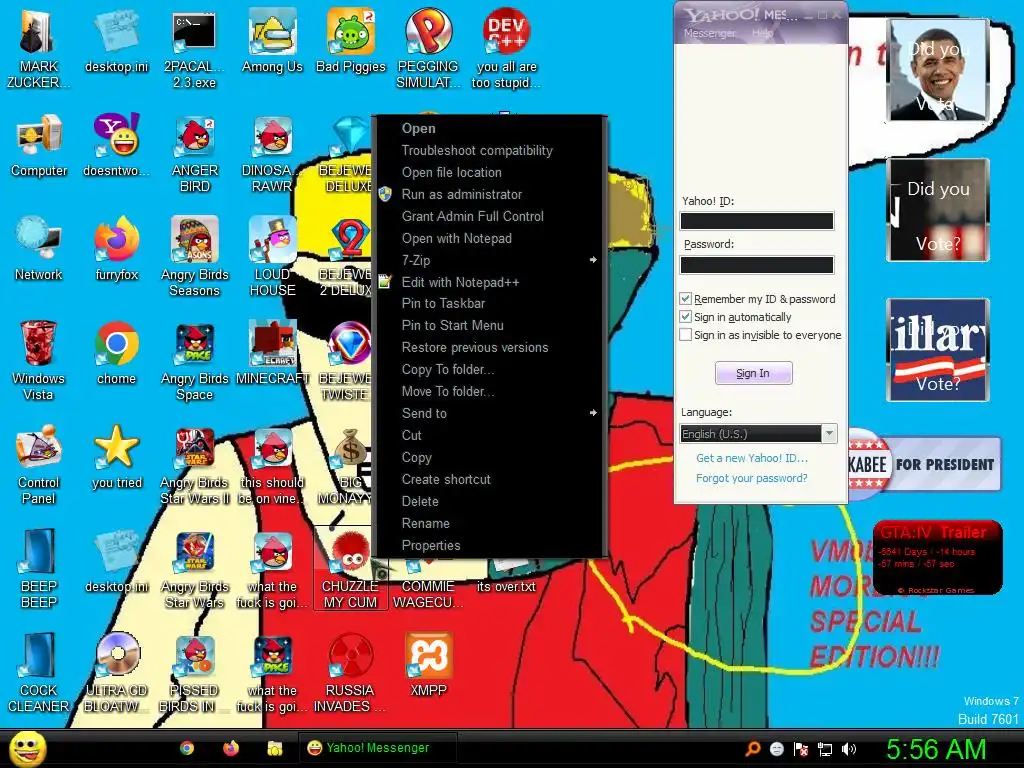Open the Language dropdown in Yahoo Messenger
This screenshot has height=768, width=1024.
tap(758, 434)
